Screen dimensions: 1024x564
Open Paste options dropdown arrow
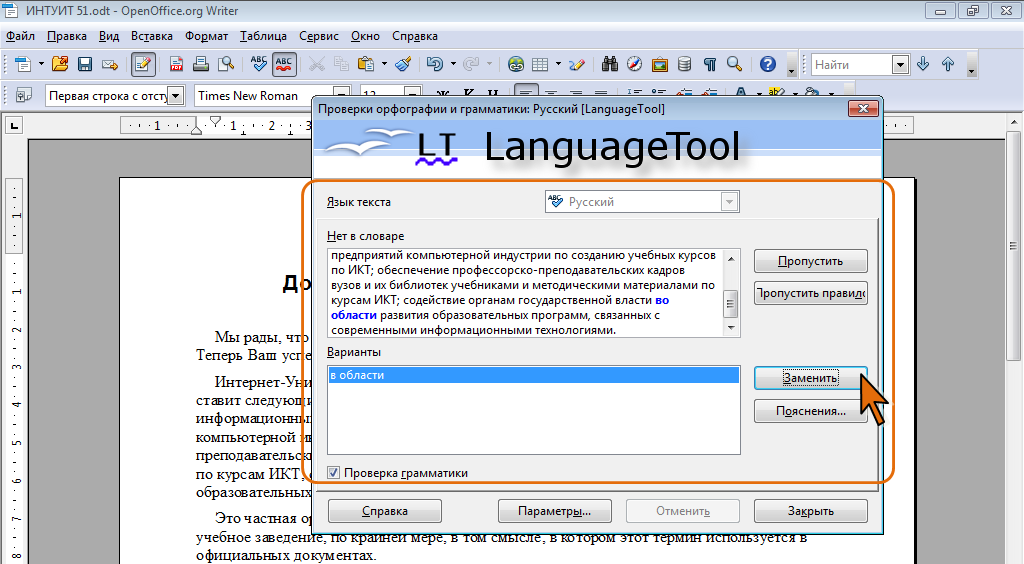pyautogui.click(x=384, y=64)
